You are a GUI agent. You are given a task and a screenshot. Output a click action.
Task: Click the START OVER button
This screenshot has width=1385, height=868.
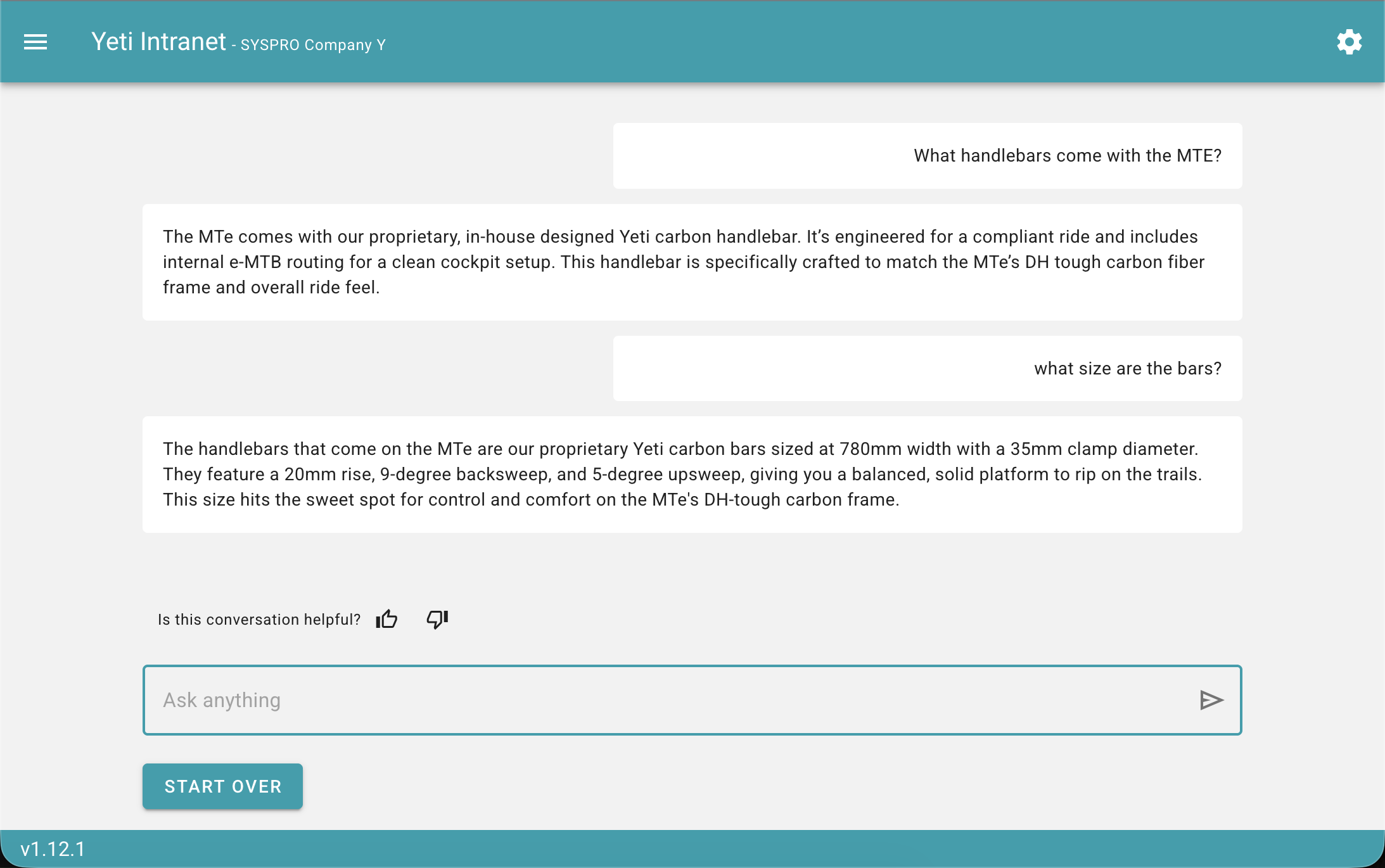[222, 786]
